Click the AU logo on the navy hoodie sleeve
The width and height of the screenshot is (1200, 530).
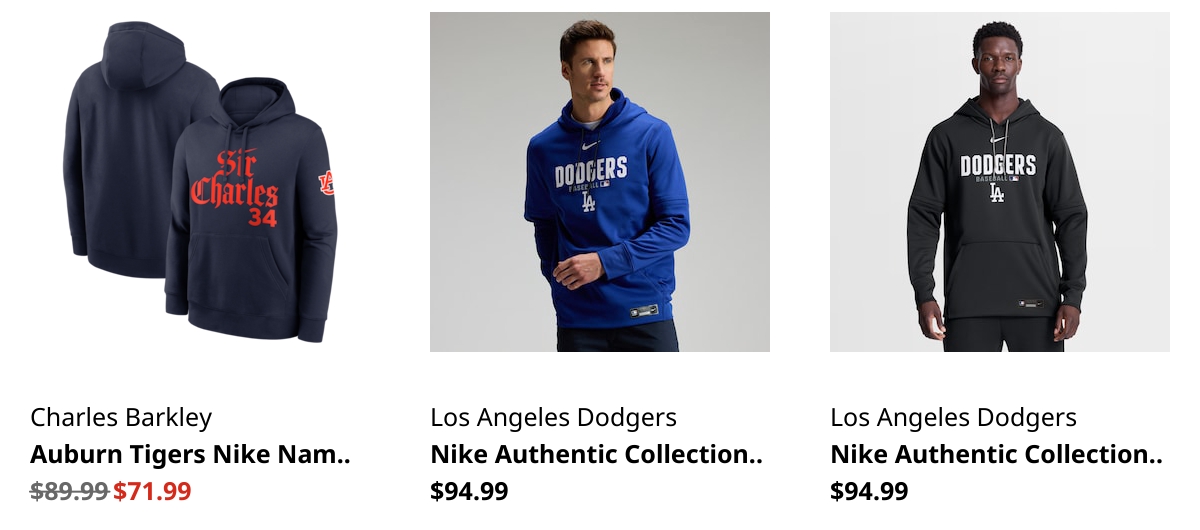[x=326, y=182]
